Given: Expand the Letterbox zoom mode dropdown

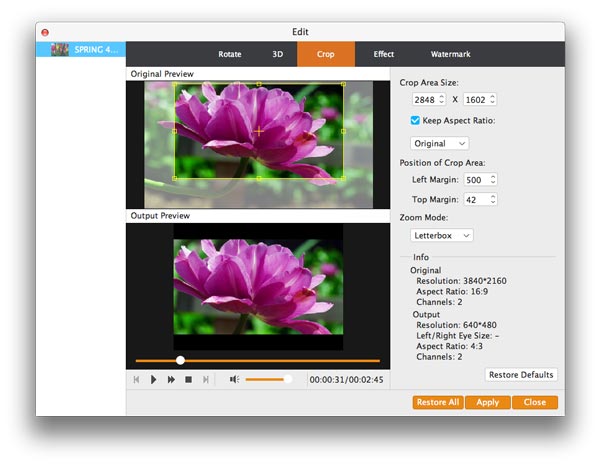Looking at the screenshot, I should click(x=442, y=235).
